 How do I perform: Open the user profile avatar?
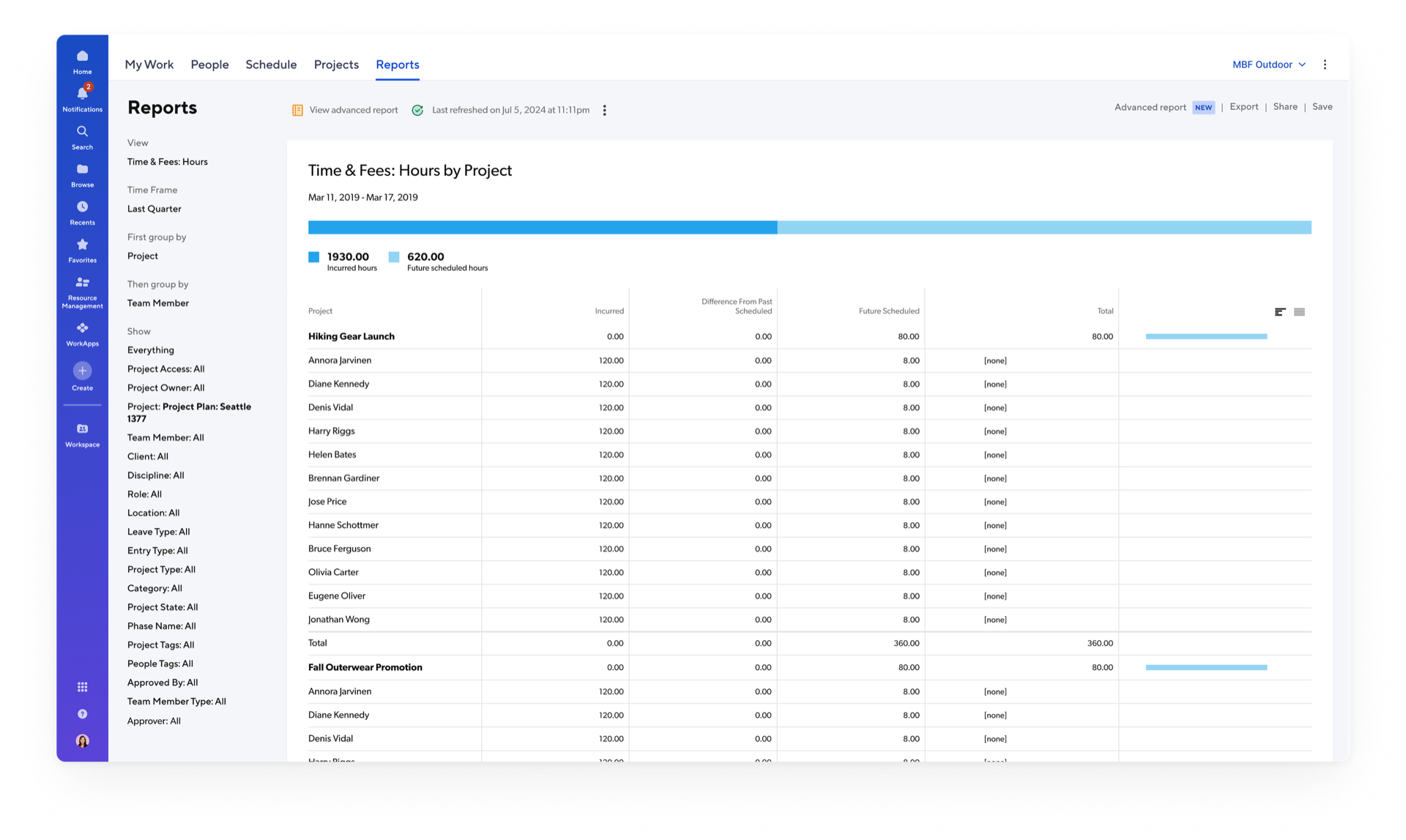[x=82, y=741]
